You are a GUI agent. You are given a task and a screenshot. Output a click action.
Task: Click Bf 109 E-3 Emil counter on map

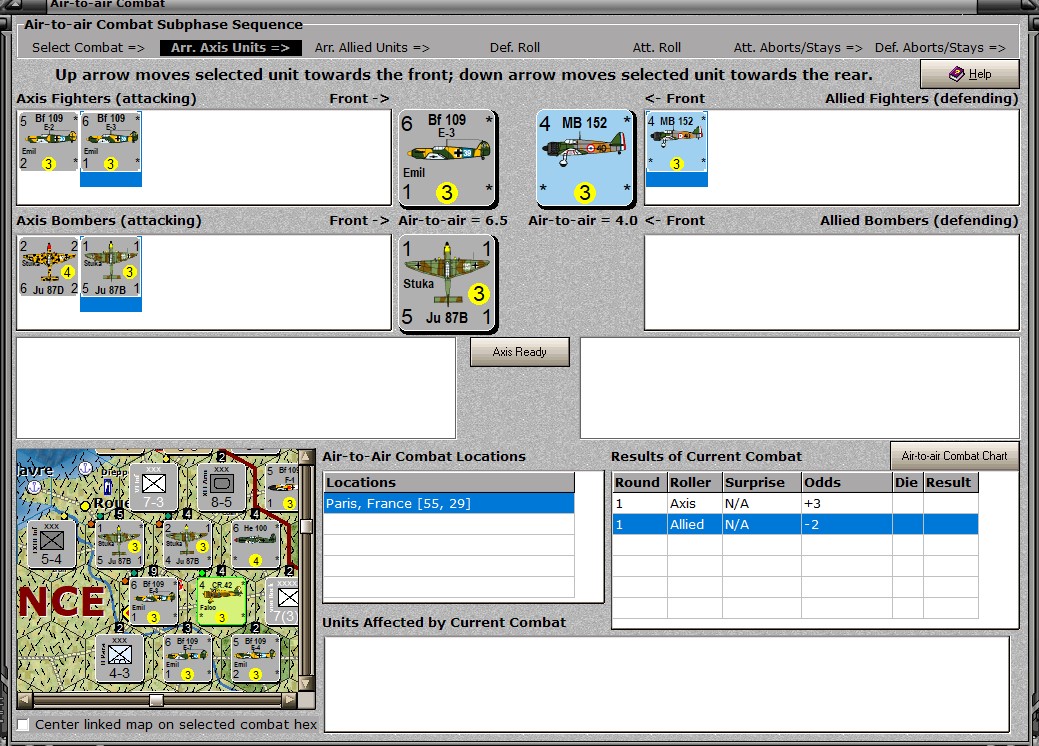[x=153, y=602]
